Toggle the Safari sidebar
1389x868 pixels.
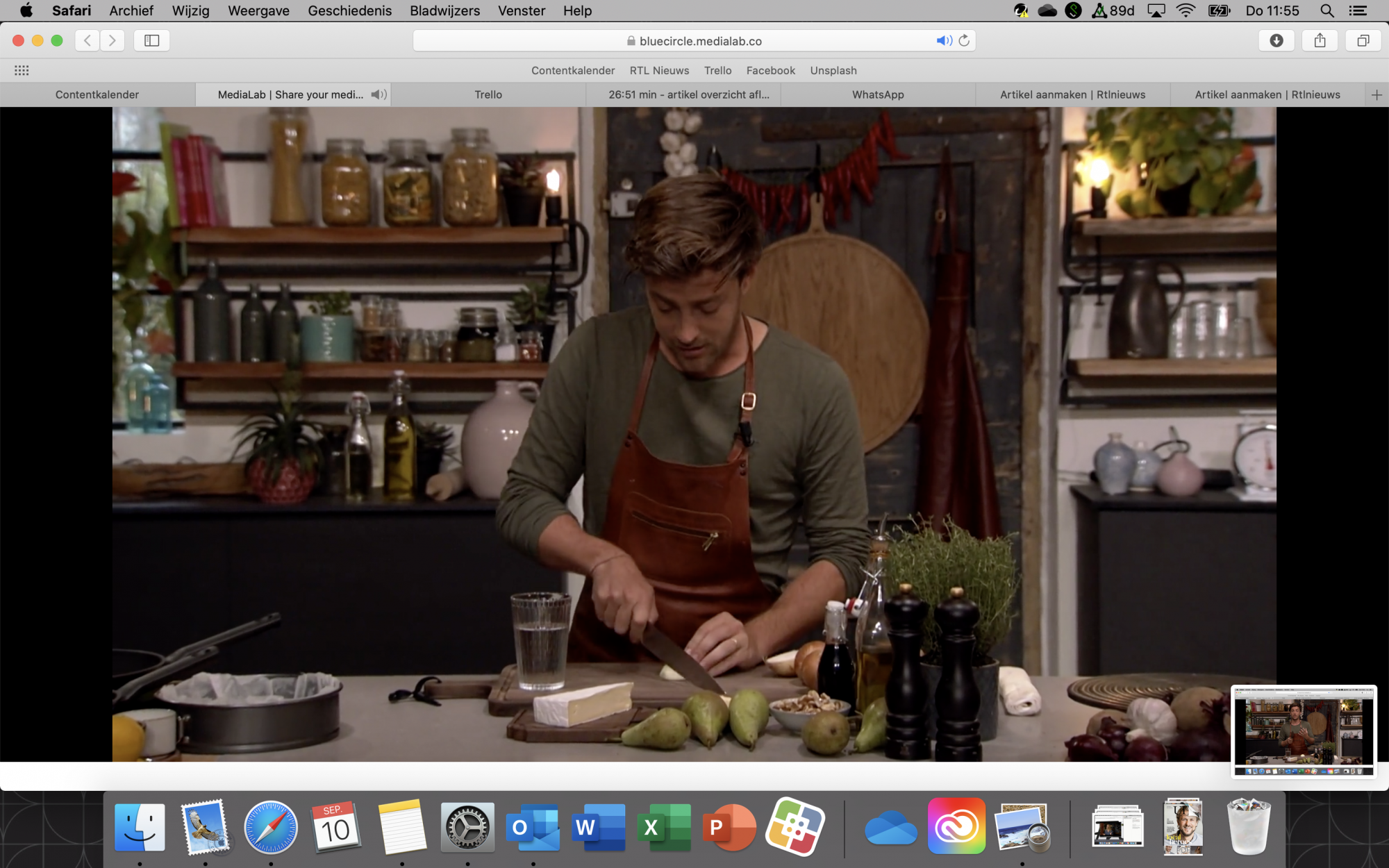pyautogui.click(x=151, y=40)
